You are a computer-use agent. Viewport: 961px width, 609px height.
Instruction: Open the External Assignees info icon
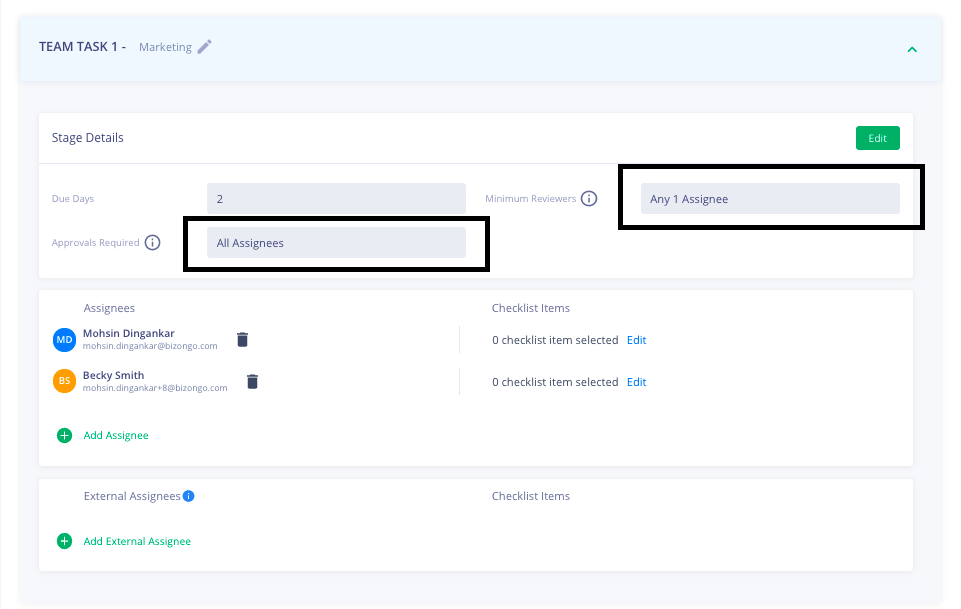coord(189,496)
